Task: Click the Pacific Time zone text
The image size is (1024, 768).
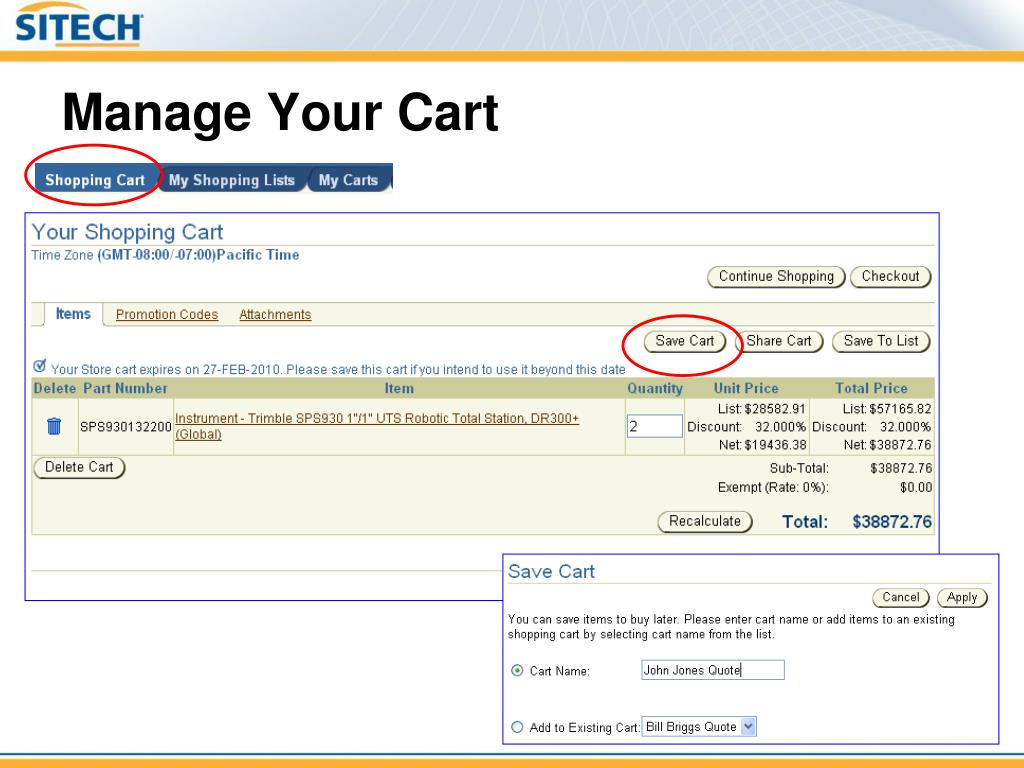Action: click(x=199, y=255)
